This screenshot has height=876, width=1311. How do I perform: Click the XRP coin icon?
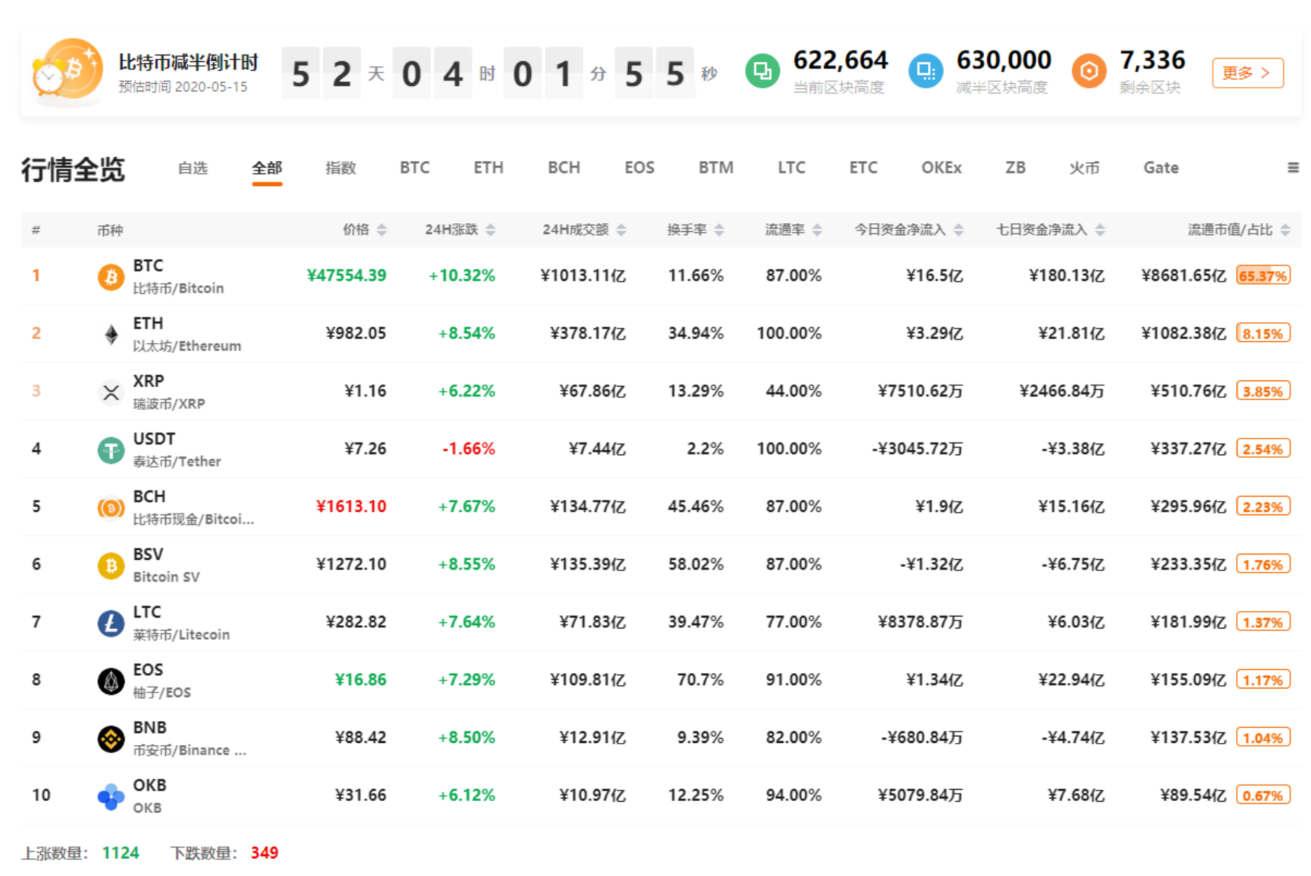[x=111, y=392]
